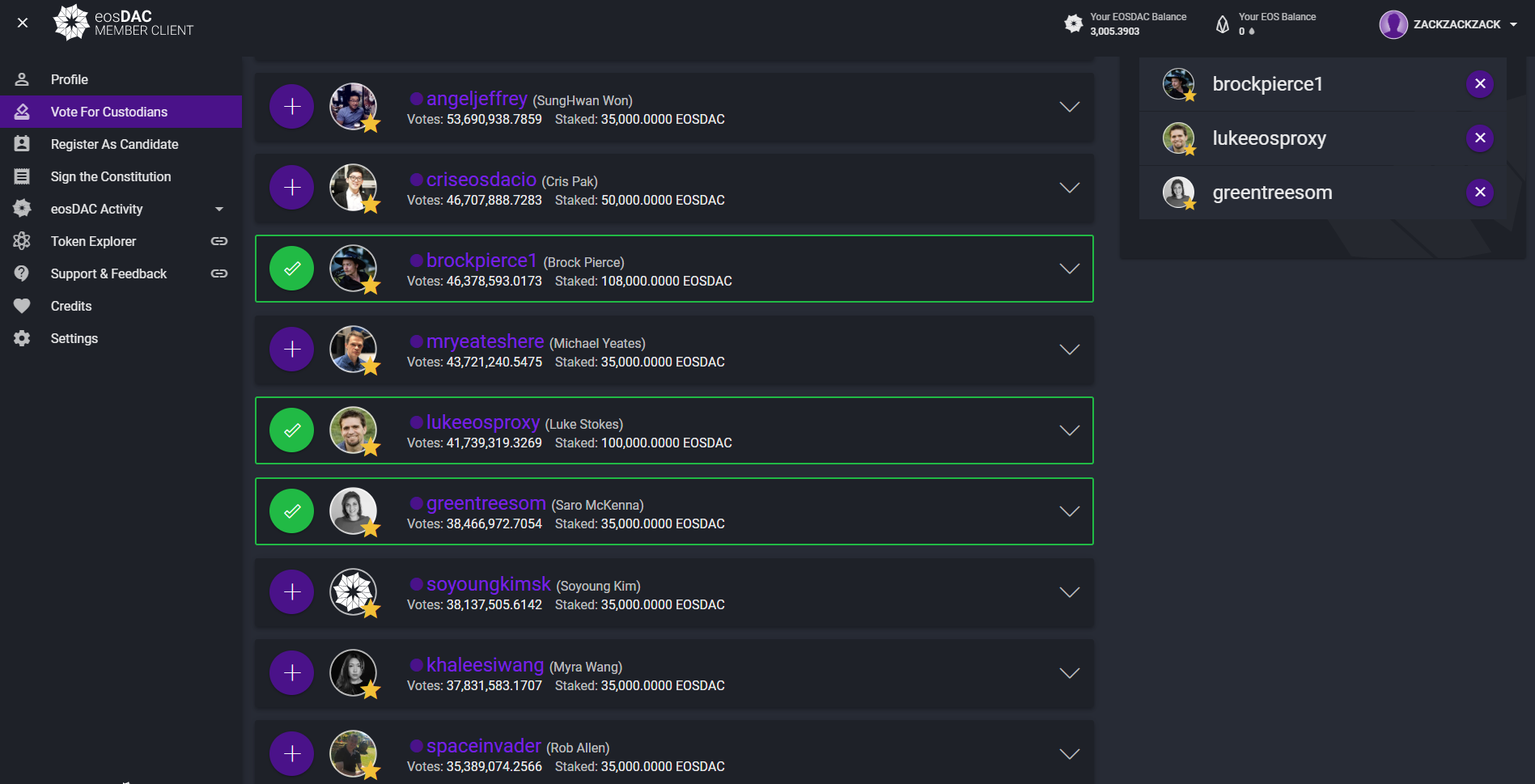Click greentreesom avatar in selected panel
The width and height of the screenshot is (1535, 784).
tap(1179, 193)
